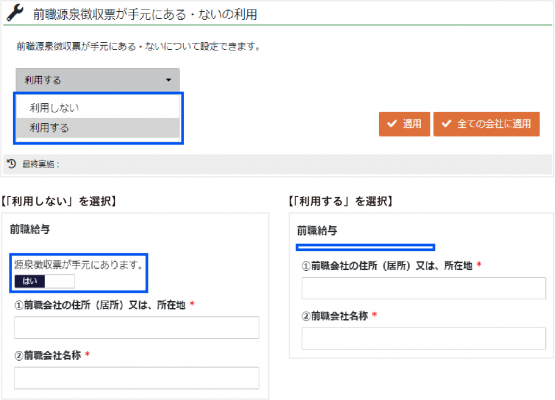Viewport: 555px width, 400px height.
Task: Apply the setting with 適用 button
Action: coord(404,124)
